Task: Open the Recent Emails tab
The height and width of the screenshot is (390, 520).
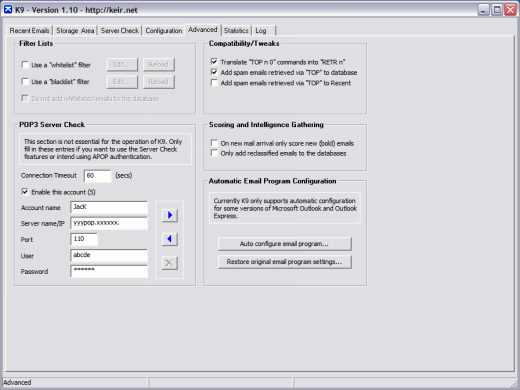Action: (x=29, y=30)
